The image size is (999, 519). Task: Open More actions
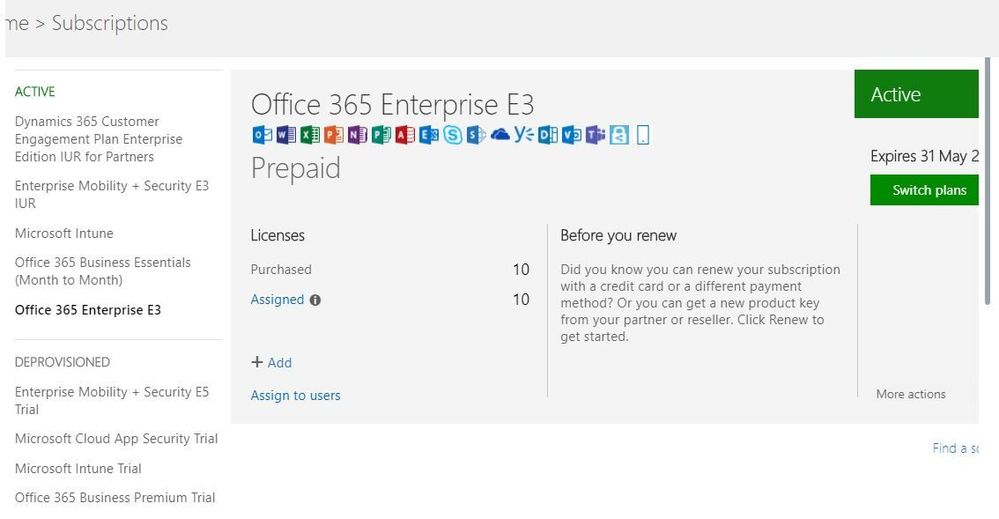click(910, 394)
